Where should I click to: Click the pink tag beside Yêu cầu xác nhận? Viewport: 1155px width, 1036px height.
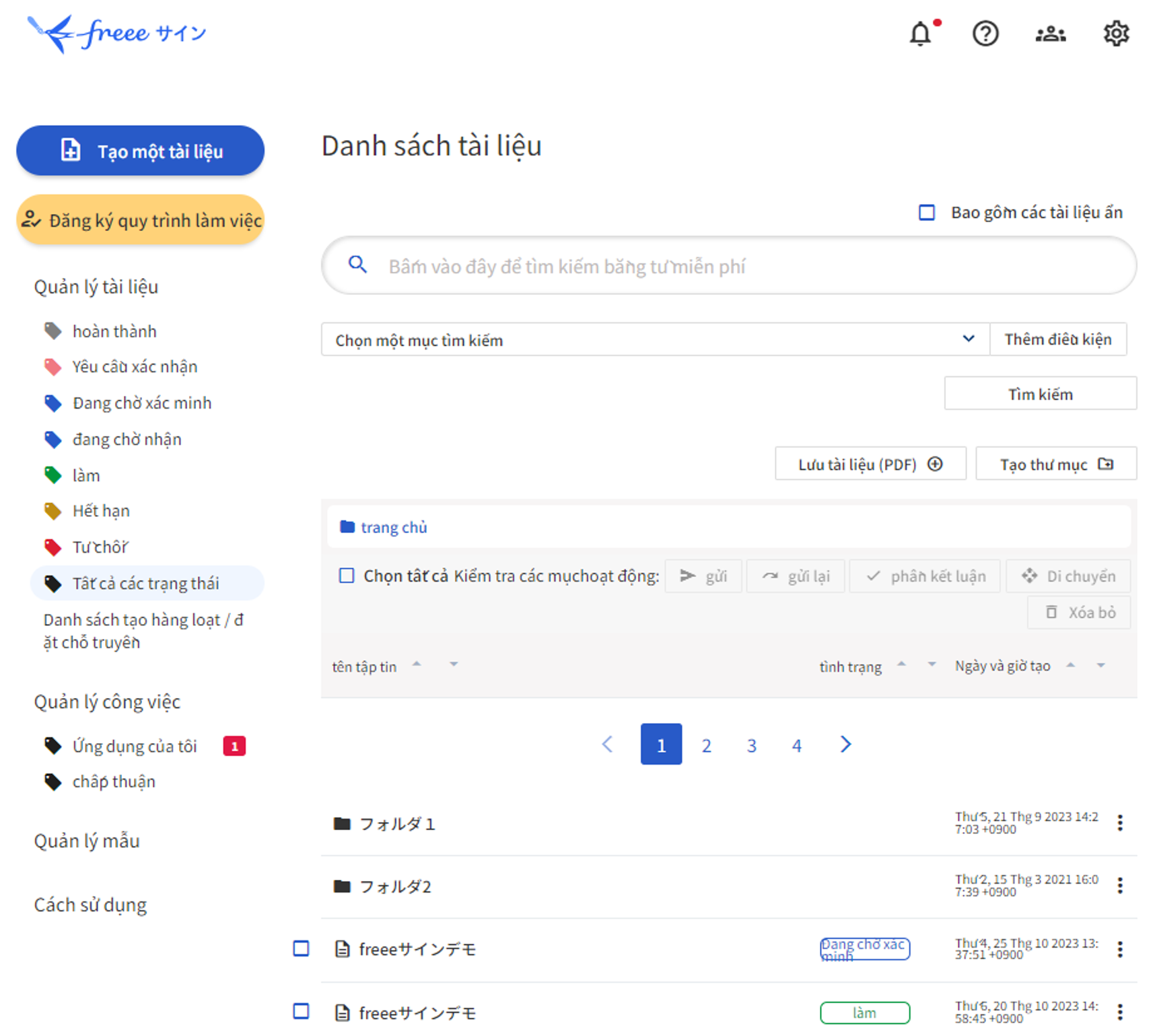[x=53, y=367]
